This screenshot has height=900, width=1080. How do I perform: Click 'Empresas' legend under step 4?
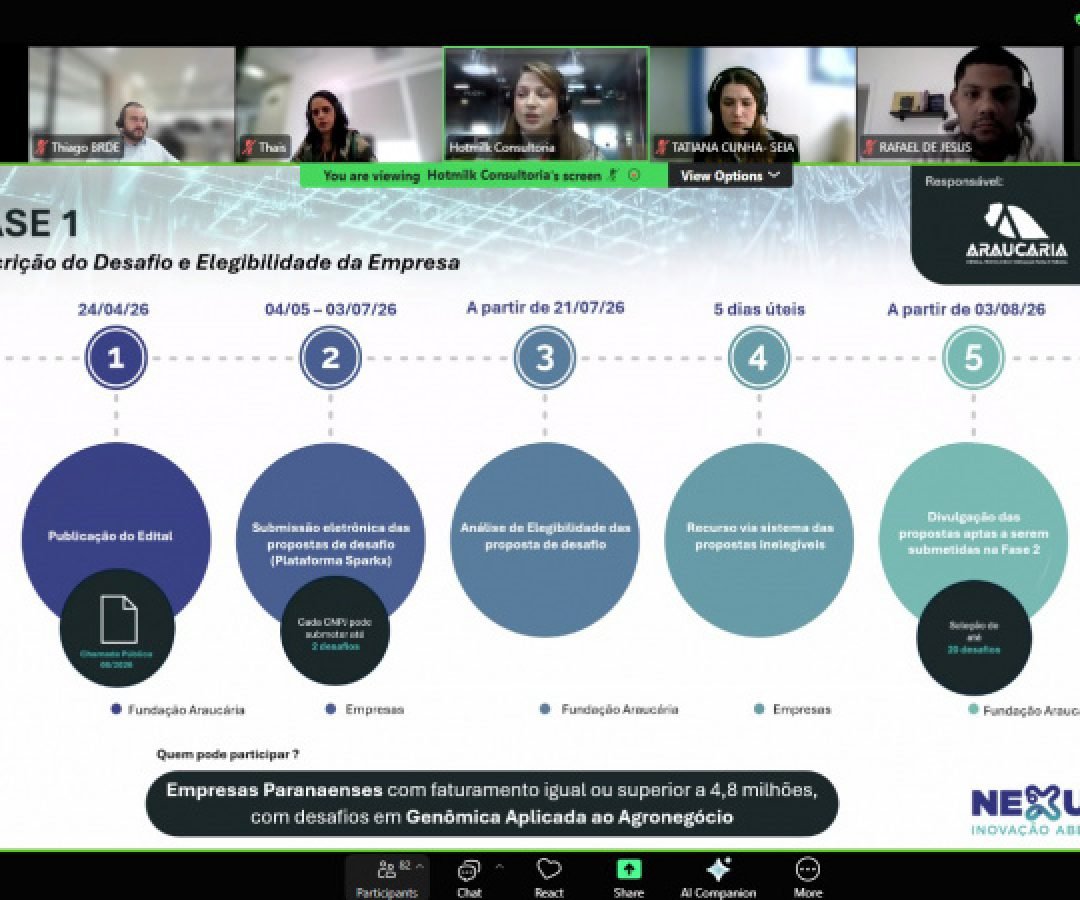[802, 709]
